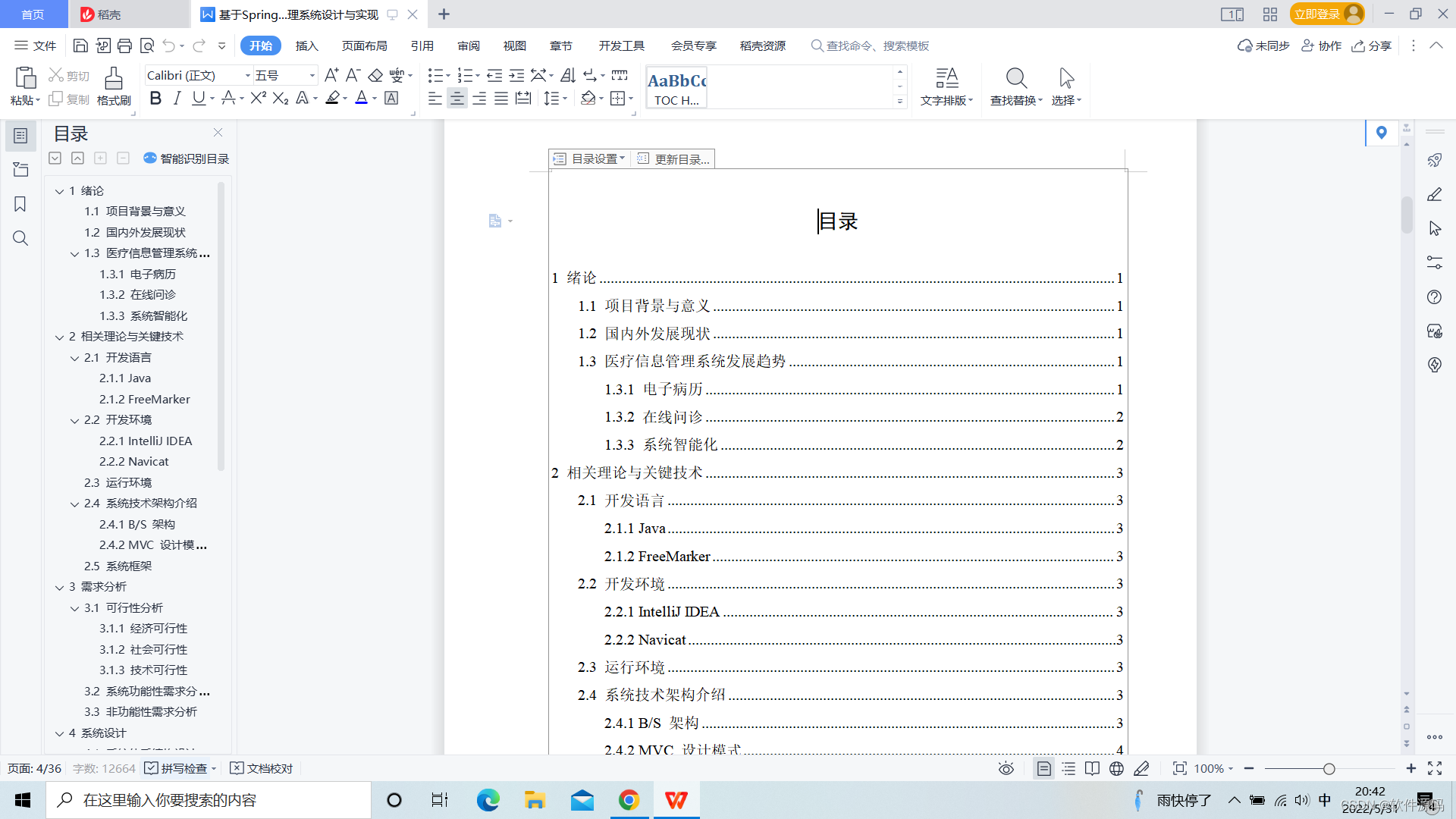Open the Find and Replace tool

click(x=1015, y=86)
